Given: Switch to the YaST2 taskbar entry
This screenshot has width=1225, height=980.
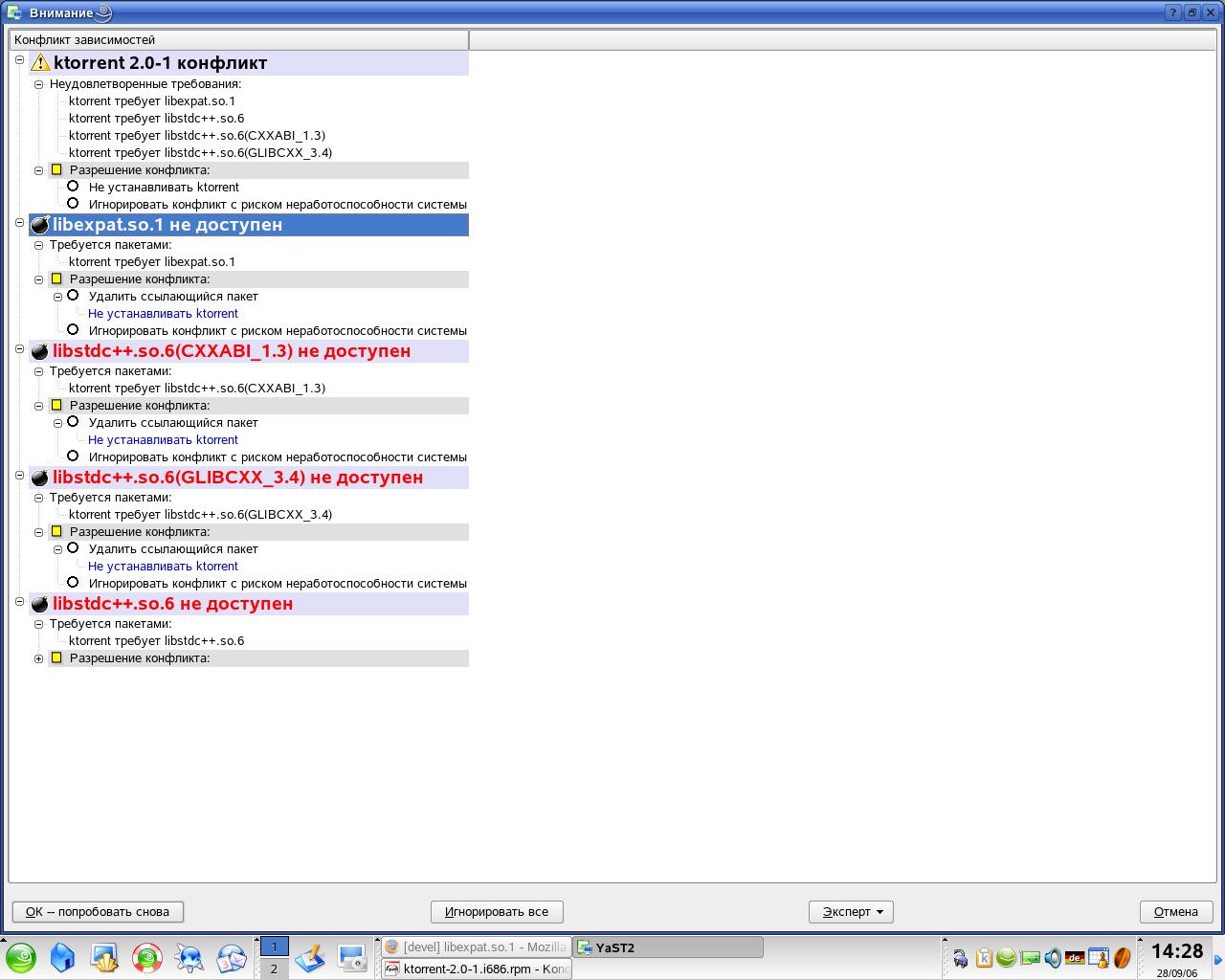Looking at the screenshot, I should tap(668, 947).
